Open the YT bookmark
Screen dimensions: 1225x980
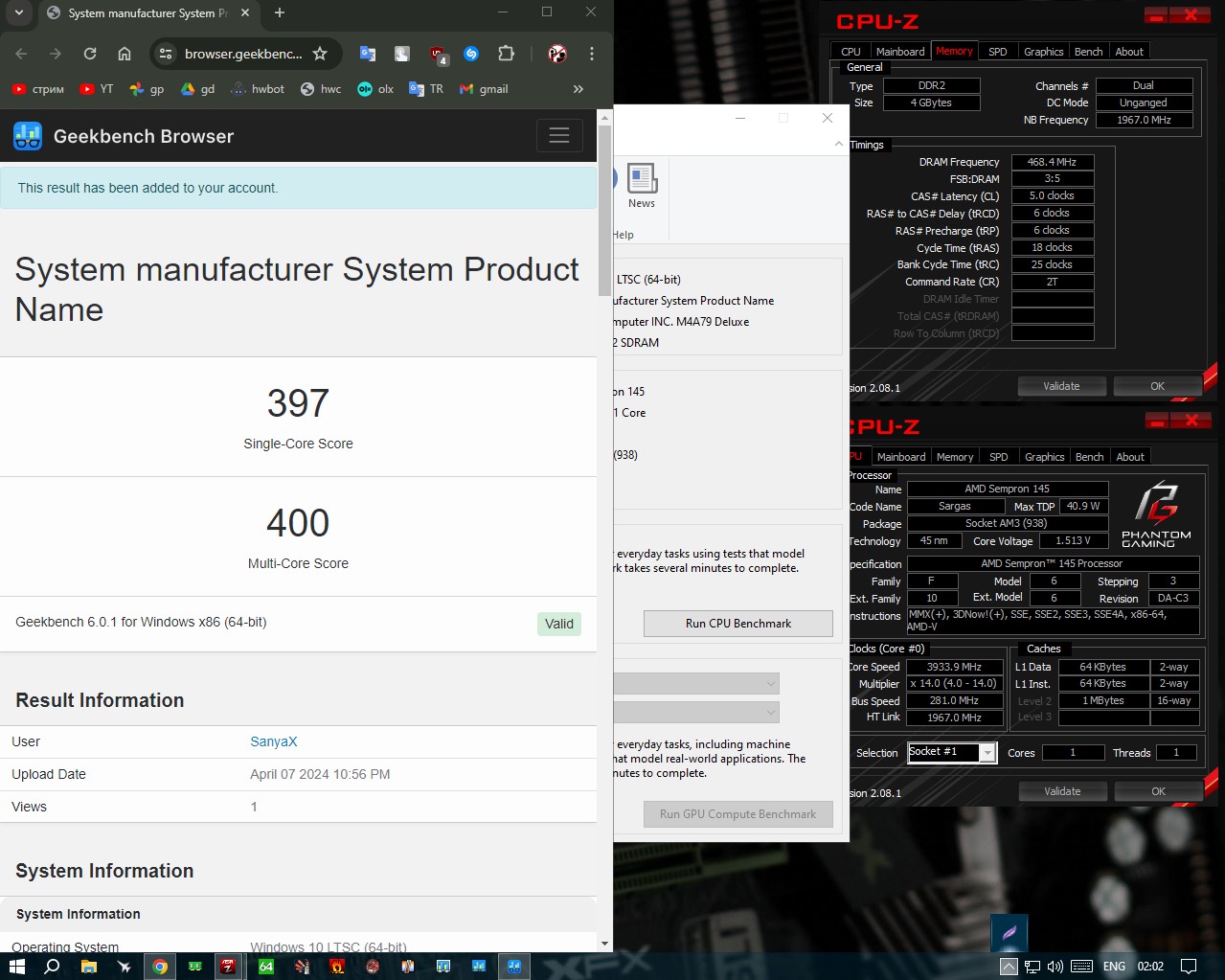pos(97,89)
